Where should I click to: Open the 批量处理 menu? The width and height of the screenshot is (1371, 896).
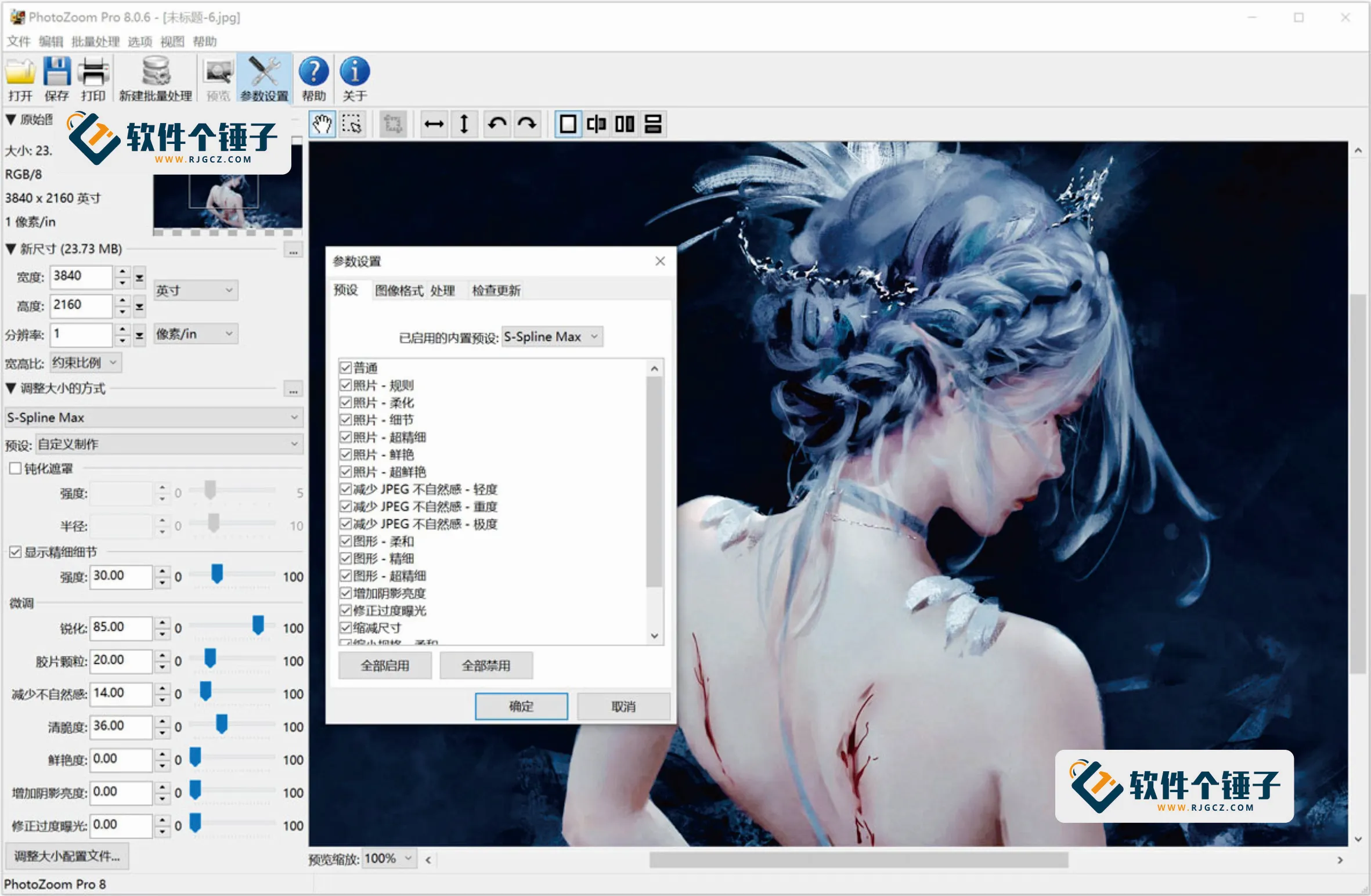pyautogui.click(x=95, y=41)
